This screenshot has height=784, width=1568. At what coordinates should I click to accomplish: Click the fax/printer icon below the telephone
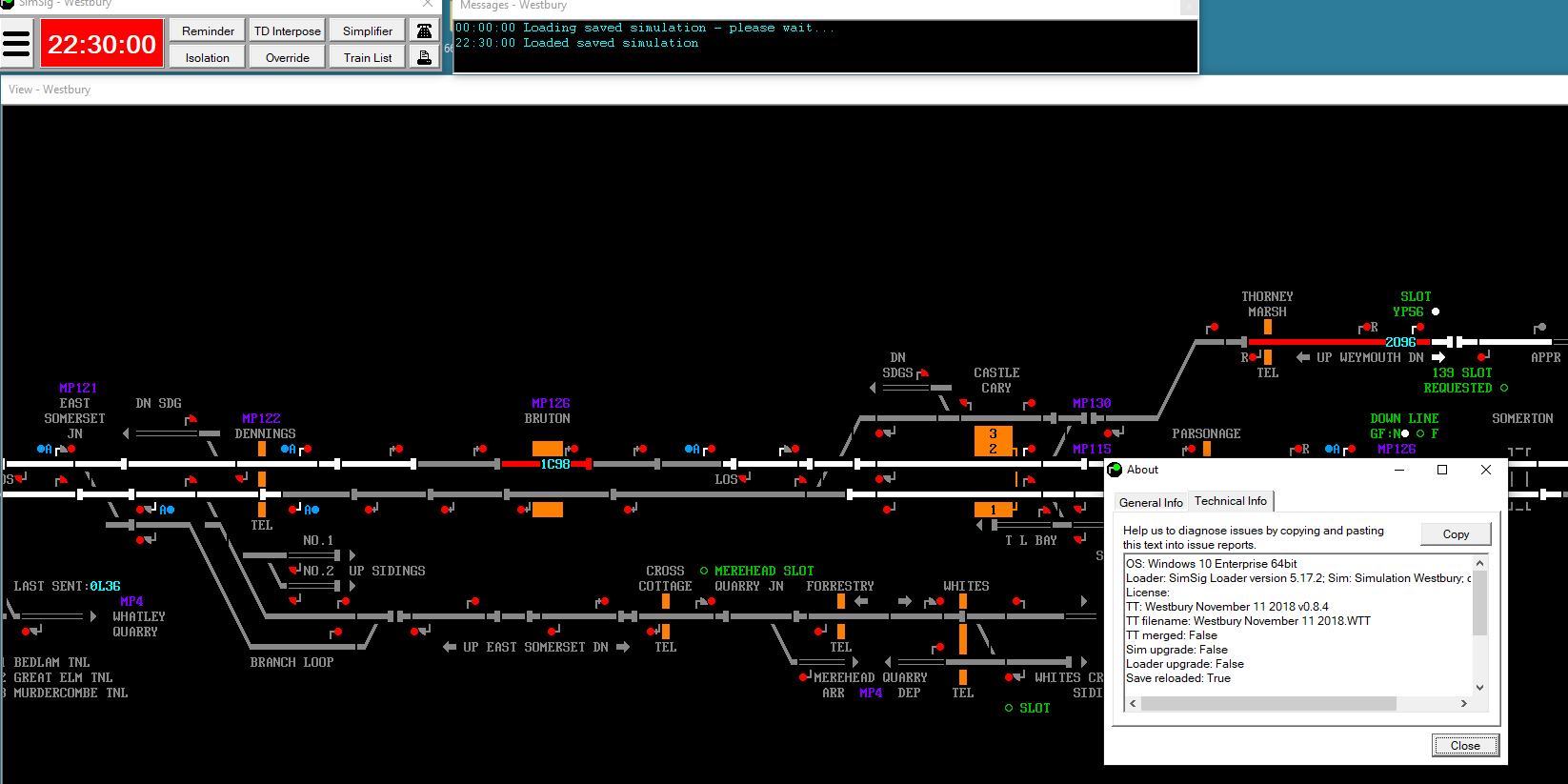click(x=425, y=57)
